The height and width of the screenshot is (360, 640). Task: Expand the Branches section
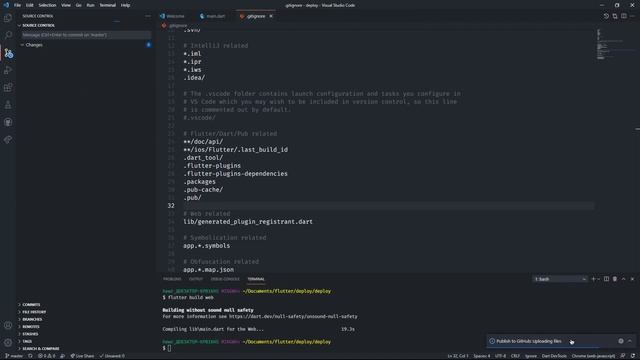point(32,319)
